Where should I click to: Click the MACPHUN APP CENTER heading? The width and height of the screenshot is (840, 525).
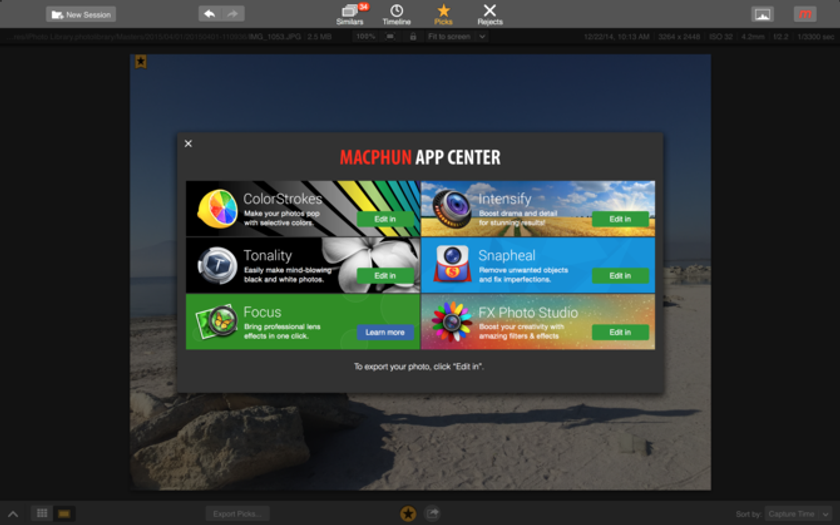pyautogui.click(x=420, y=157)
